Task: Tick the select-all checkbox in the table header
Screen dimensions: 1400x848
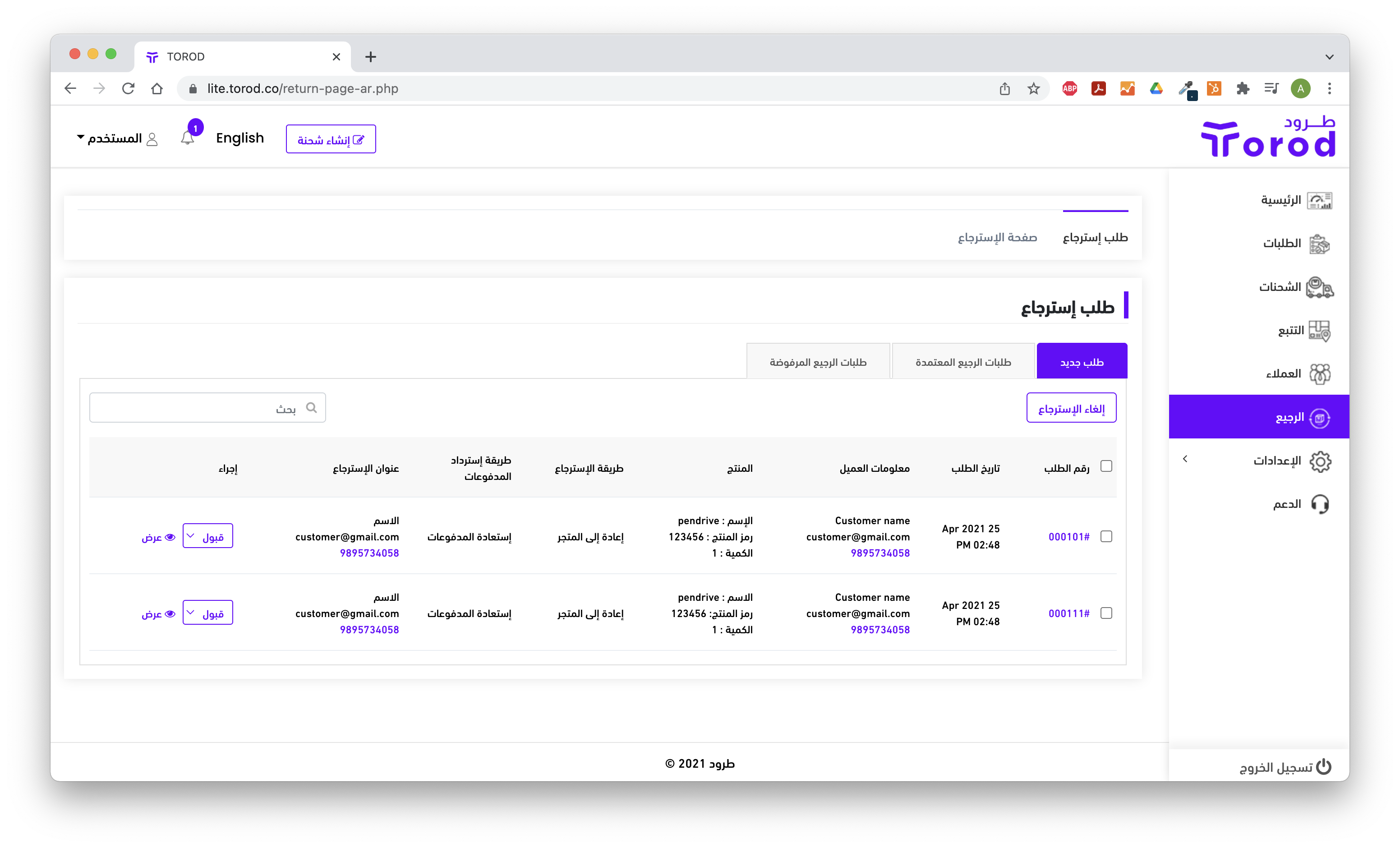Action: pos(1105,466)
